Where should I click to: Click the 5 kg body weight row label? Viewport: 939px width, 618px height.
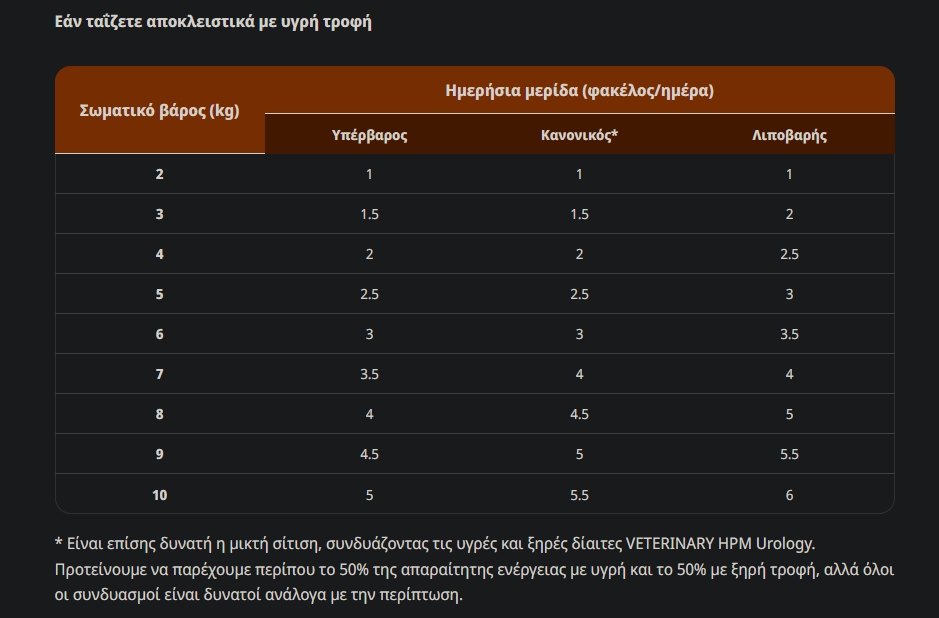[160, 294]
